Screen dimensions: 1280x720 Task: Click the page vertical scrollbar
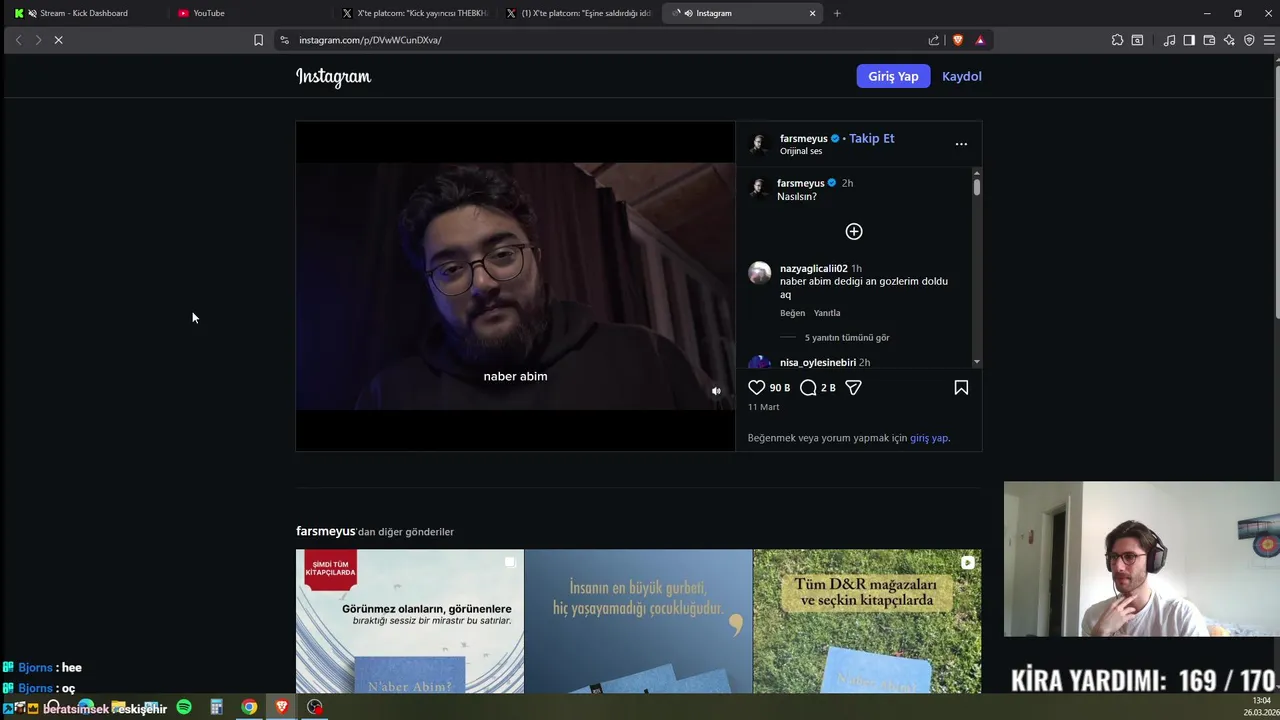(x=1275, y=190)
